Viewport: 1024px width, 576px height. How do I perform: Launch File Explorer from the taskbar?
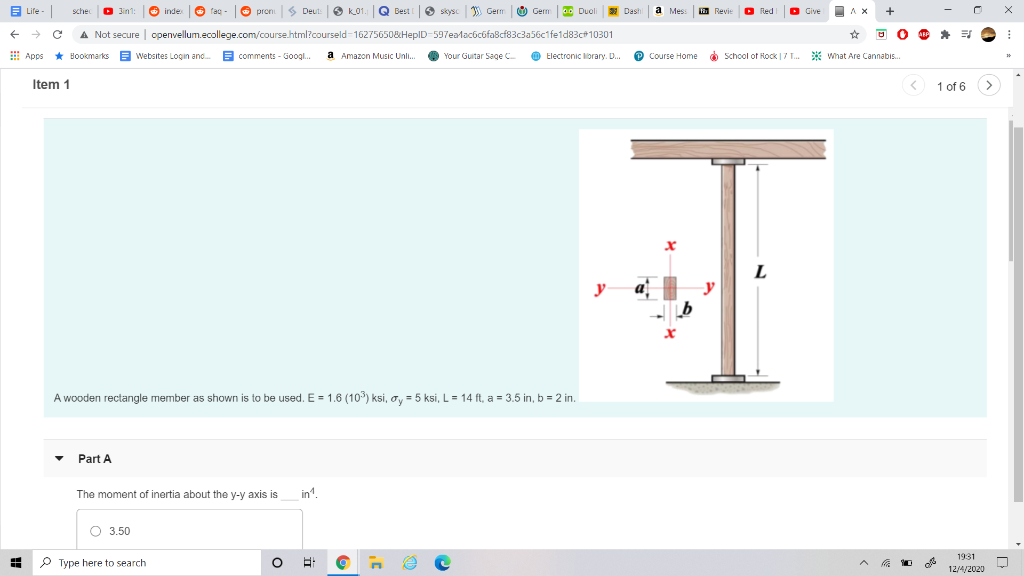375,564
